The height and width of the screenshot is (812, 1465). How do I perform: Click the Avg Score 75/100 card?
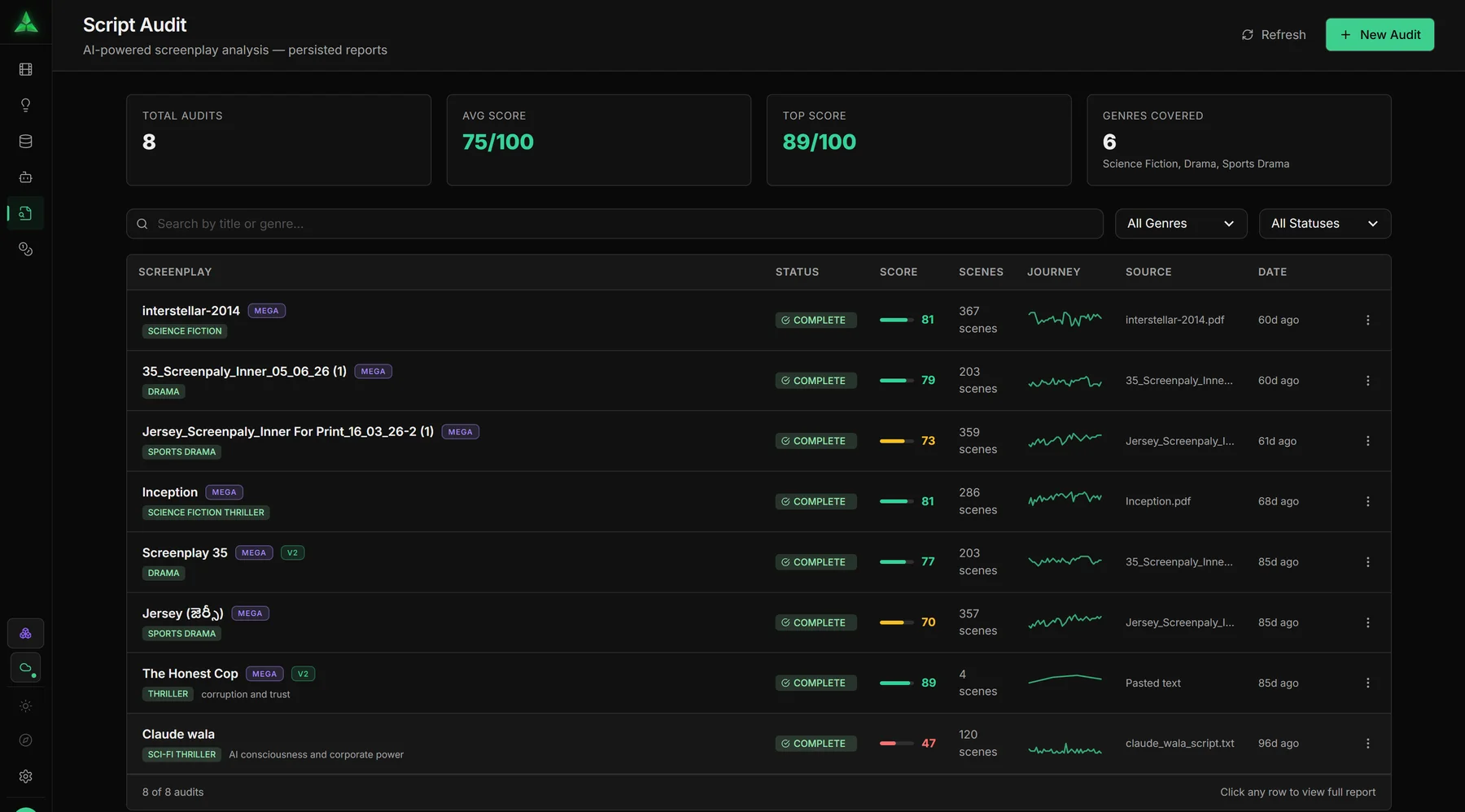pyautogui.click(x=598, y=140)
